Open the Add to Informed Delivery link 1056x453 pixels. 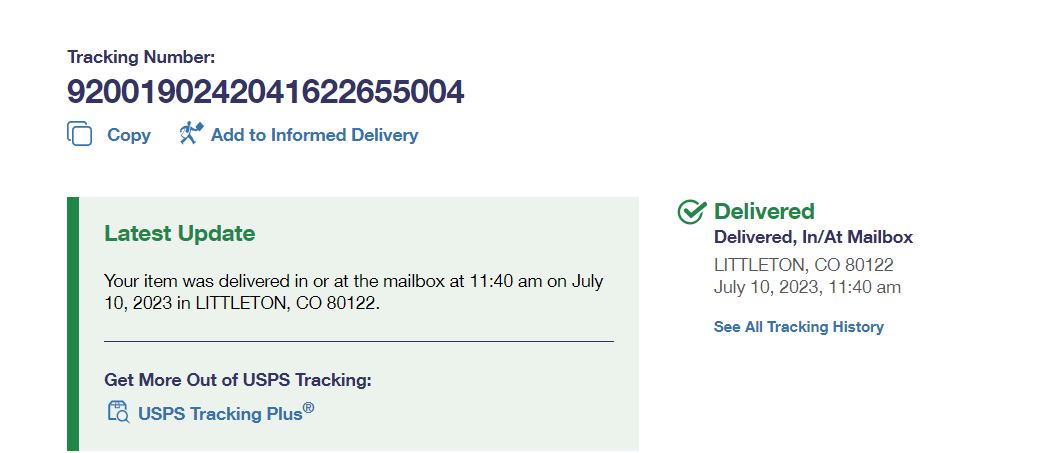click(x=314, y=135)
